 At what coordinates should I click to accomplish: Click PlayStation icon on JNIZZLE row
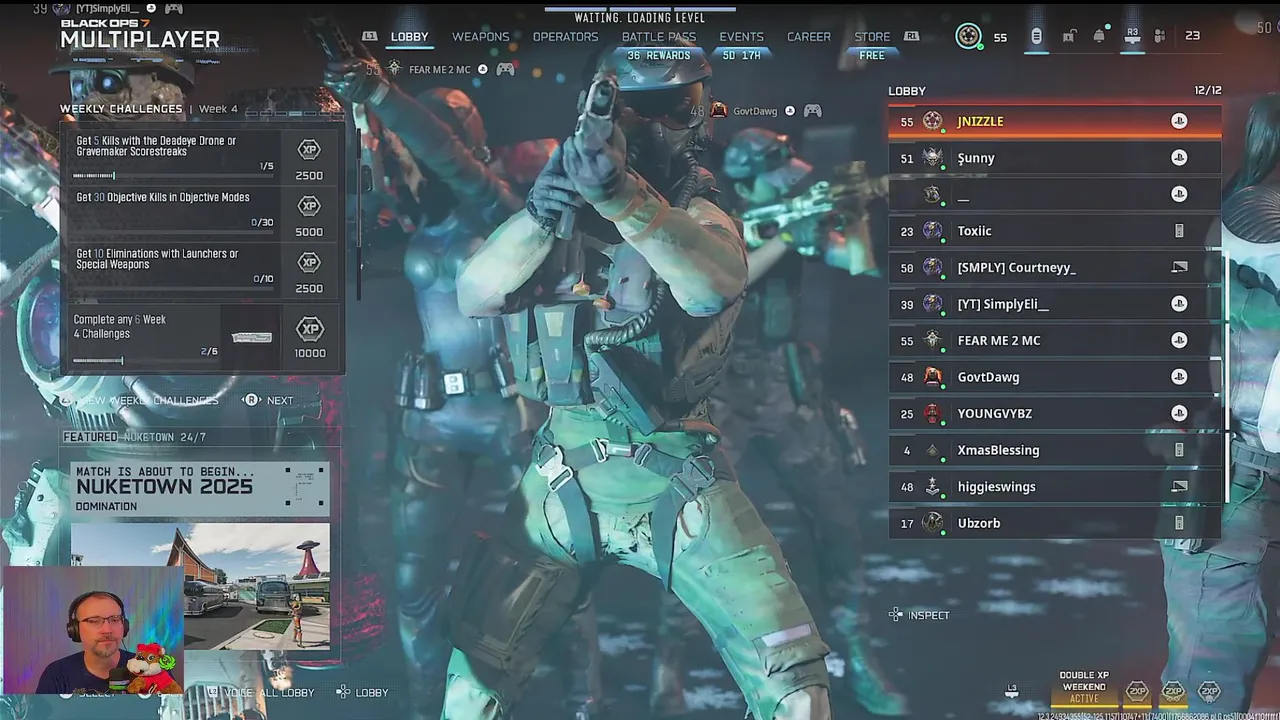pyautogui.click(x=1179, y=121)
